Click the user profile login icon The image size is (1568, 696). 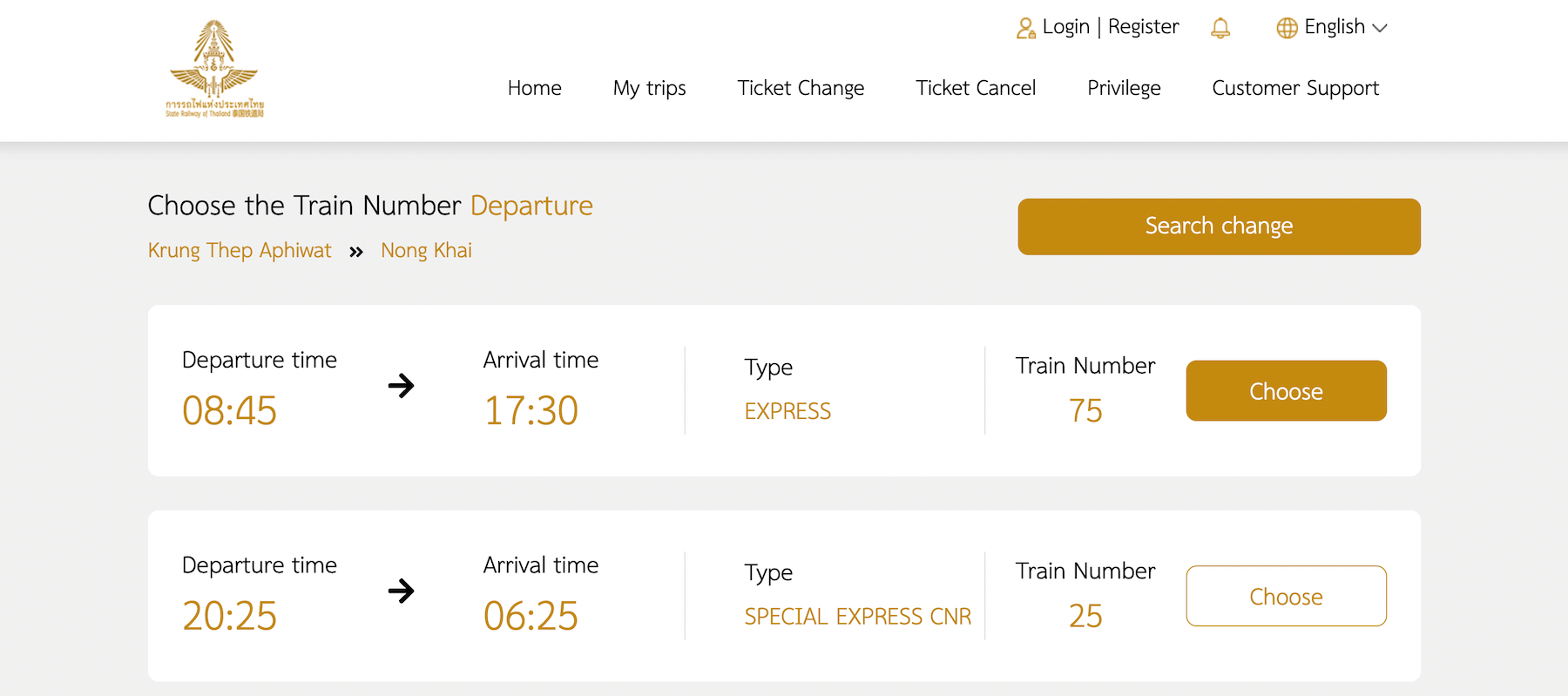(1026, 28)
